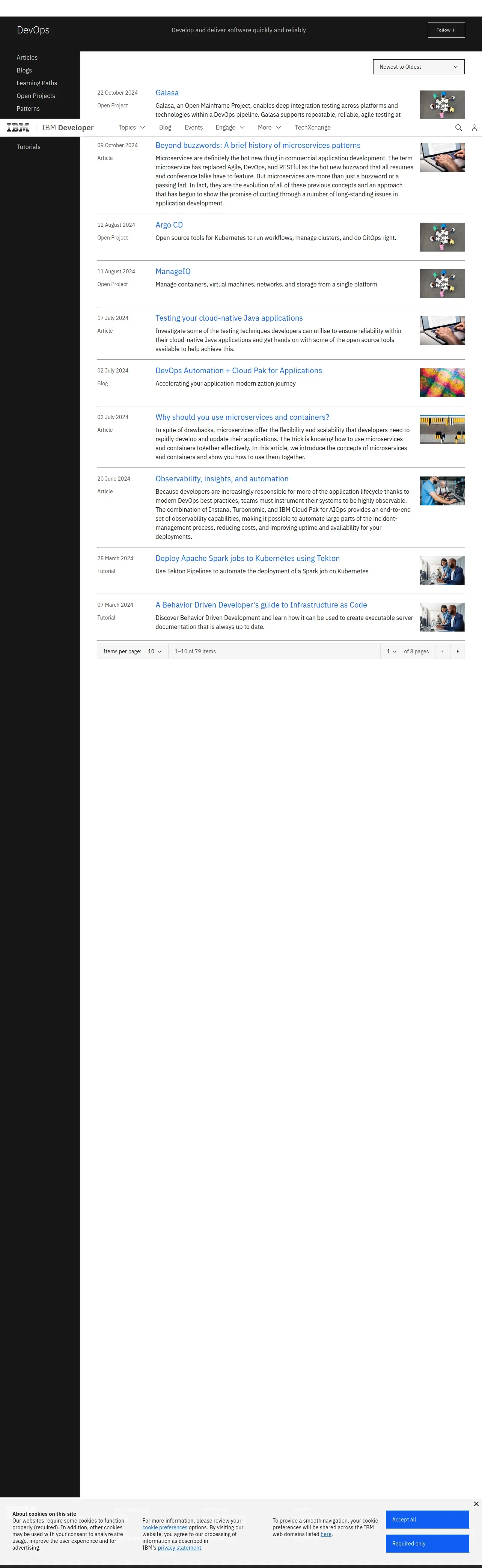Click the 'here' domains link

coord(326,1534)
